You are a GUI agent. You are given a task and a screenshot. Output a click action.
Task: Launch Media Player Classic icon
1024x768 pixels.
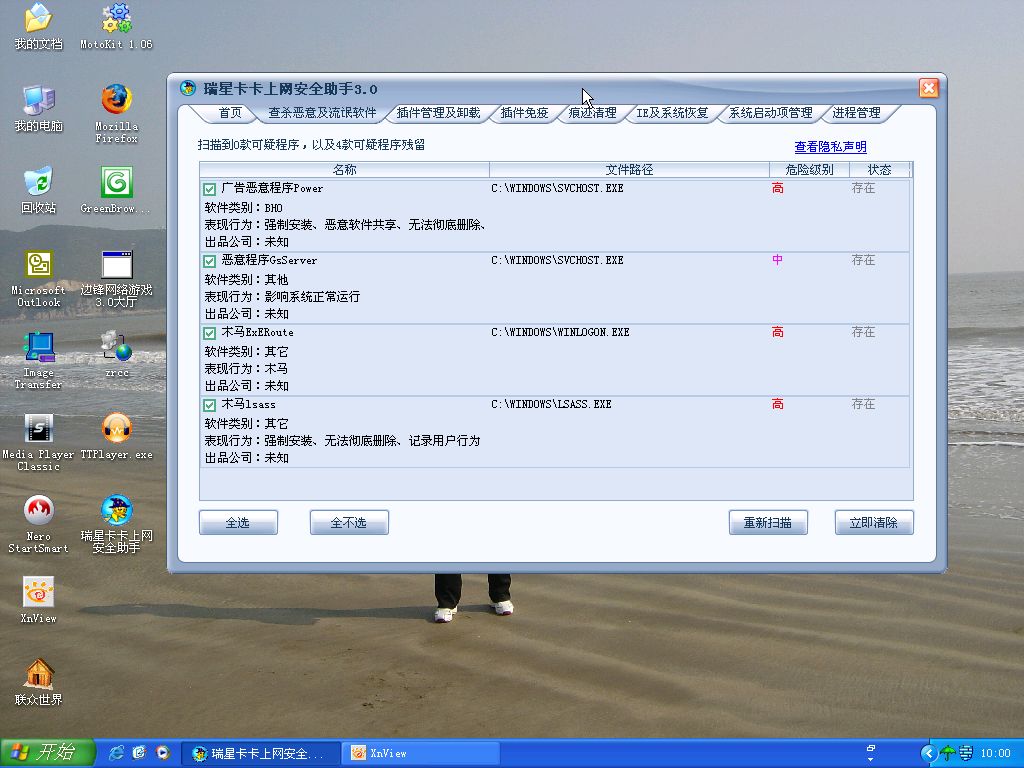point(39,442)
